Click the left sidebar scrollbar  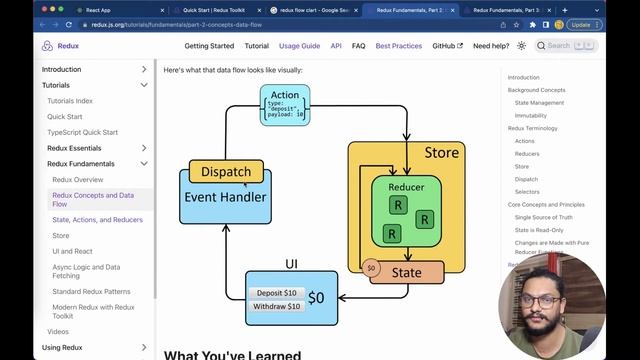(x=155, y=179)
